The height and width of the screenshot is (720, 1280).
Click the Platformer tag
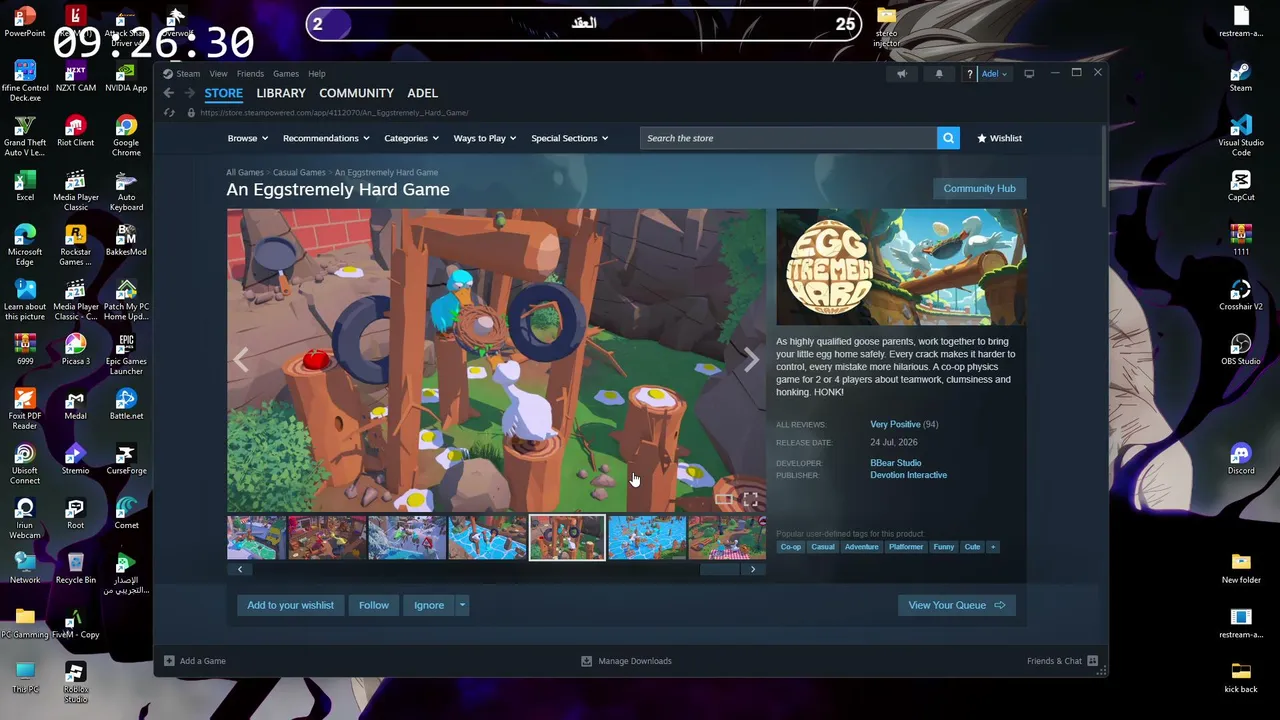coord(906,547)
